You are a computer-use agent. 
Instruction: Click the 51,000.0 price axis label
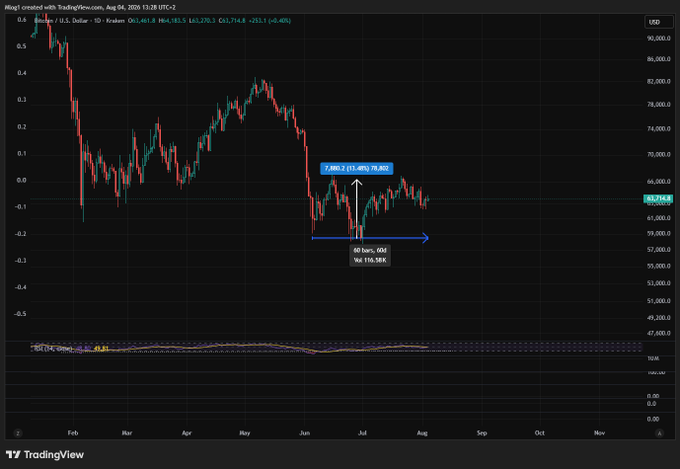click(x=658, y=301)
